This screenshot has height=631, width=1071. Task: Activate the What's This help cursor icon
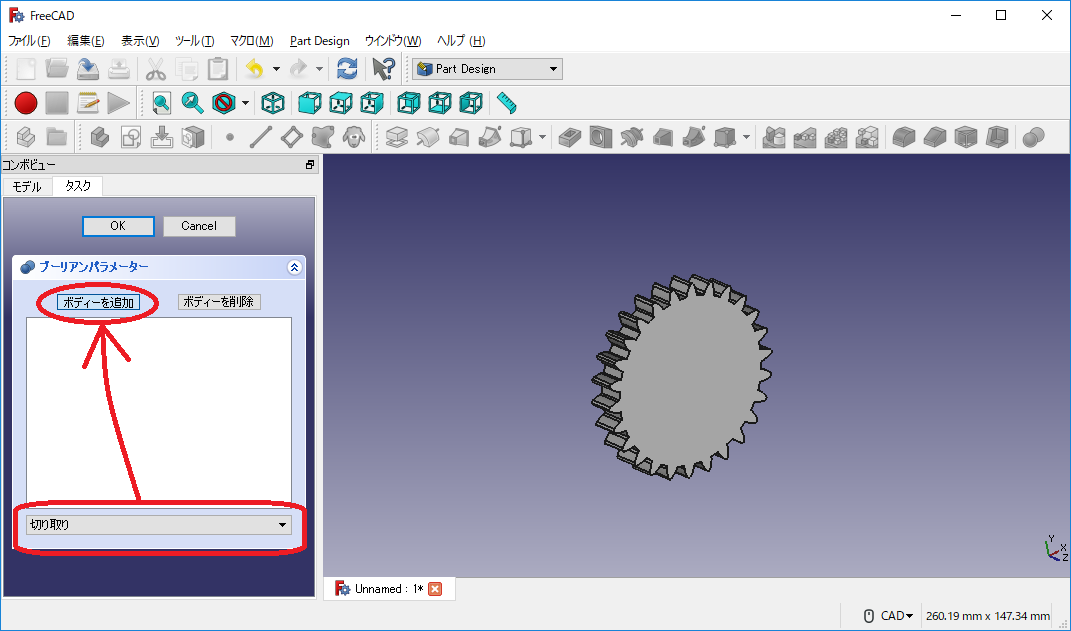383,69
